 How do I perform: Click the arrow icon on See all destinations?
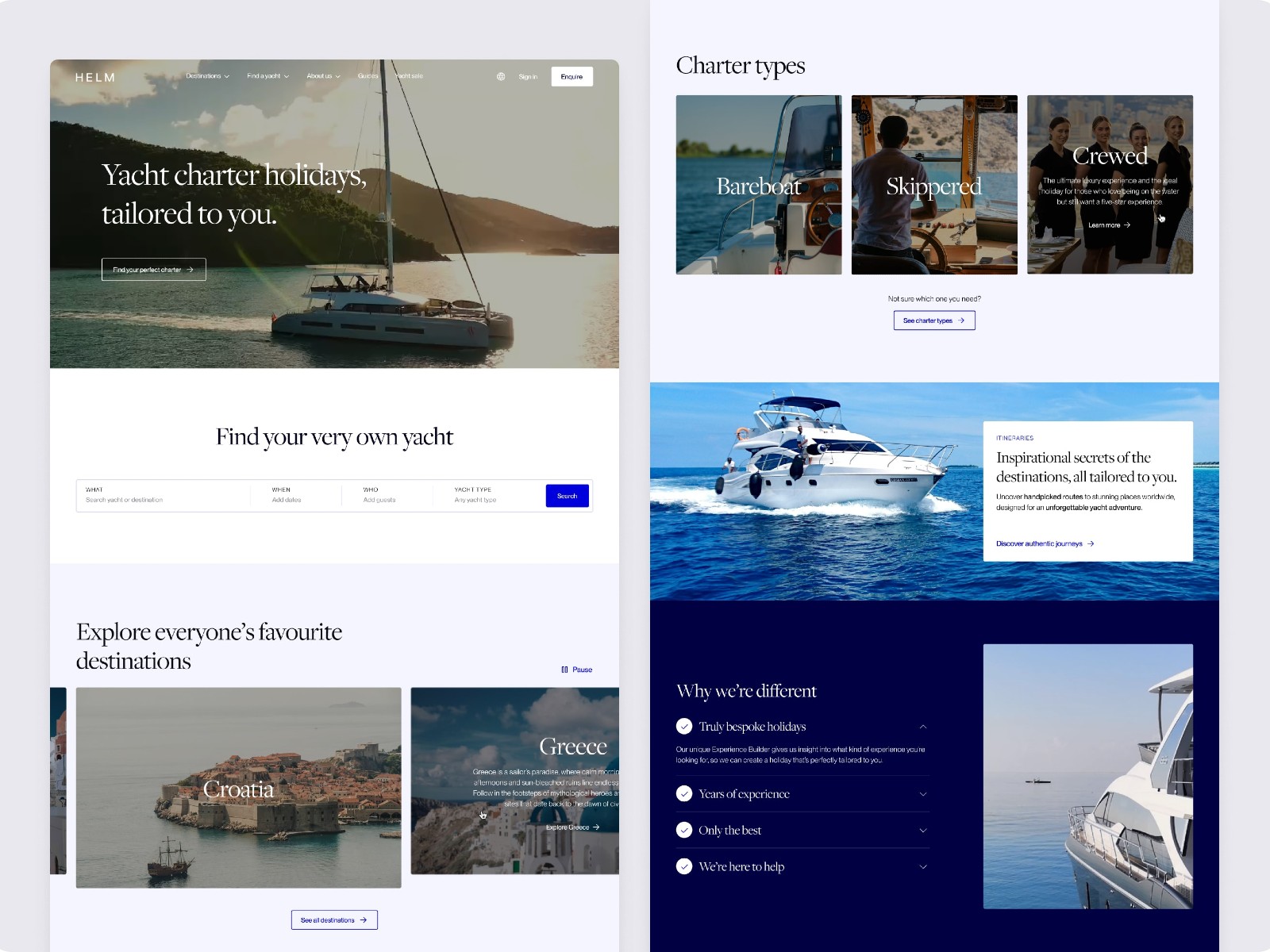point(365,919)
